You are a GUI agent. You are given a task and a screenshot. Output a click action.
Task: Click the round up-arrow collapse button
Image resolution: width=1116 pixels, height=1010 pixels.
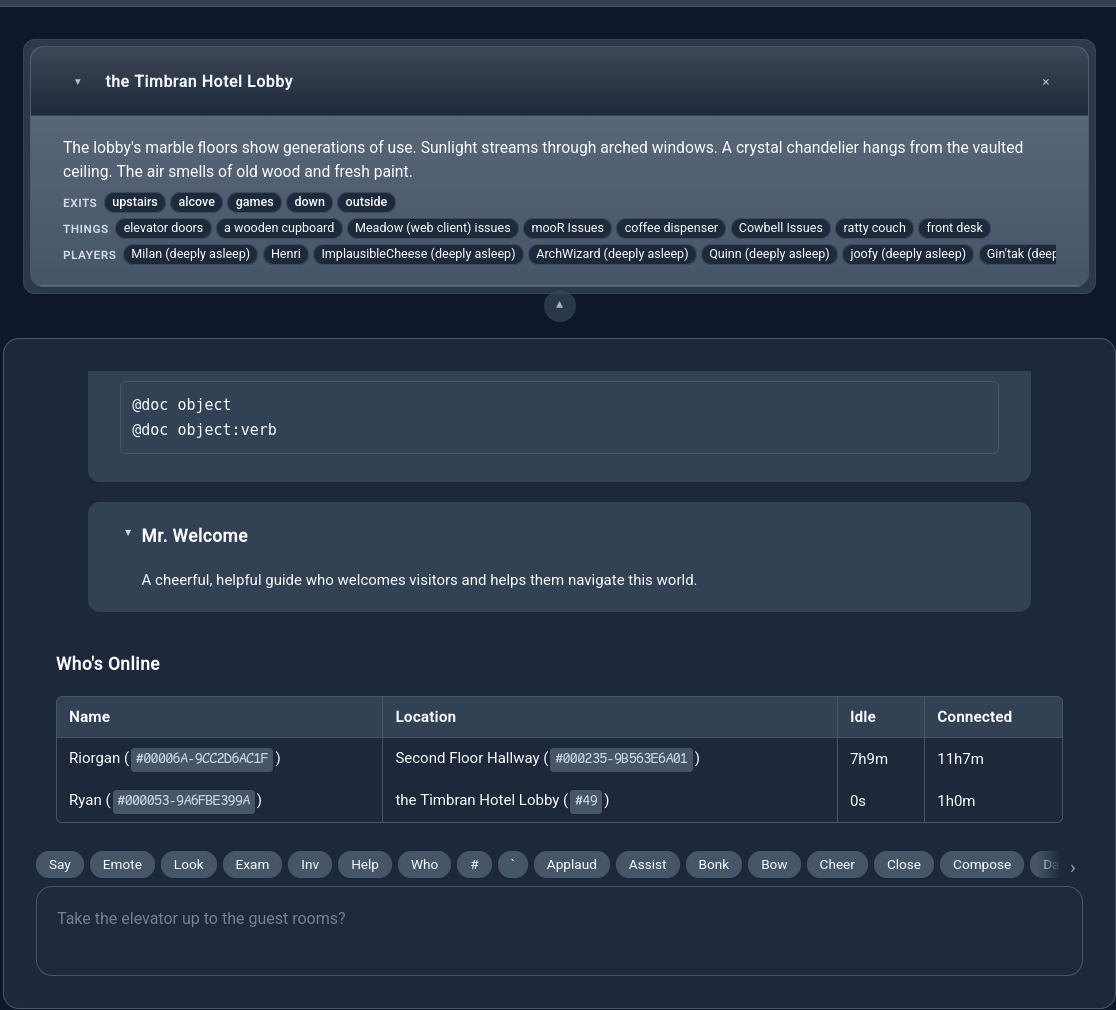(x=559, y=305)
